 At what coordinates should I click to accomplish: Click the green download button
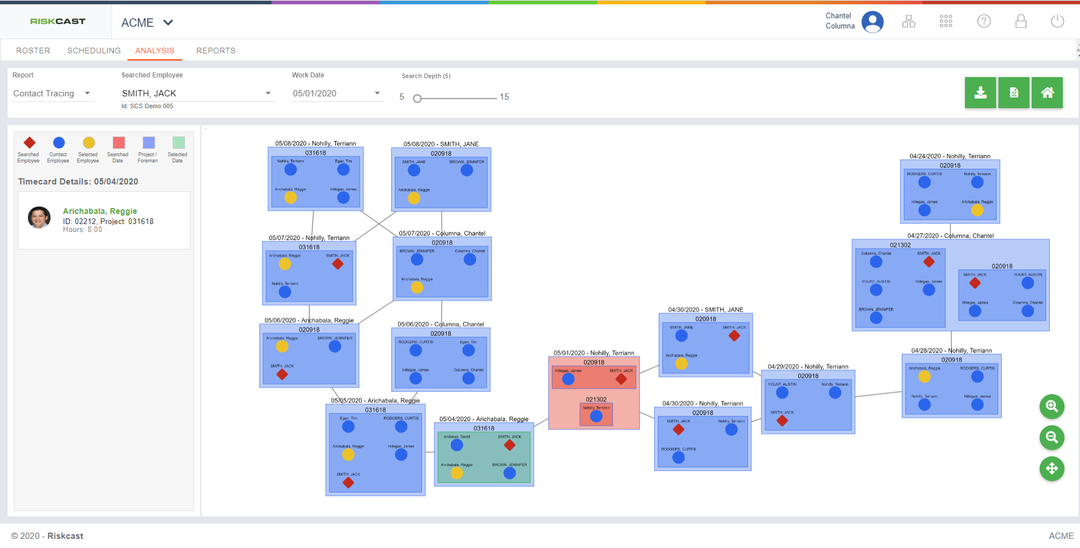click(981, 92)
